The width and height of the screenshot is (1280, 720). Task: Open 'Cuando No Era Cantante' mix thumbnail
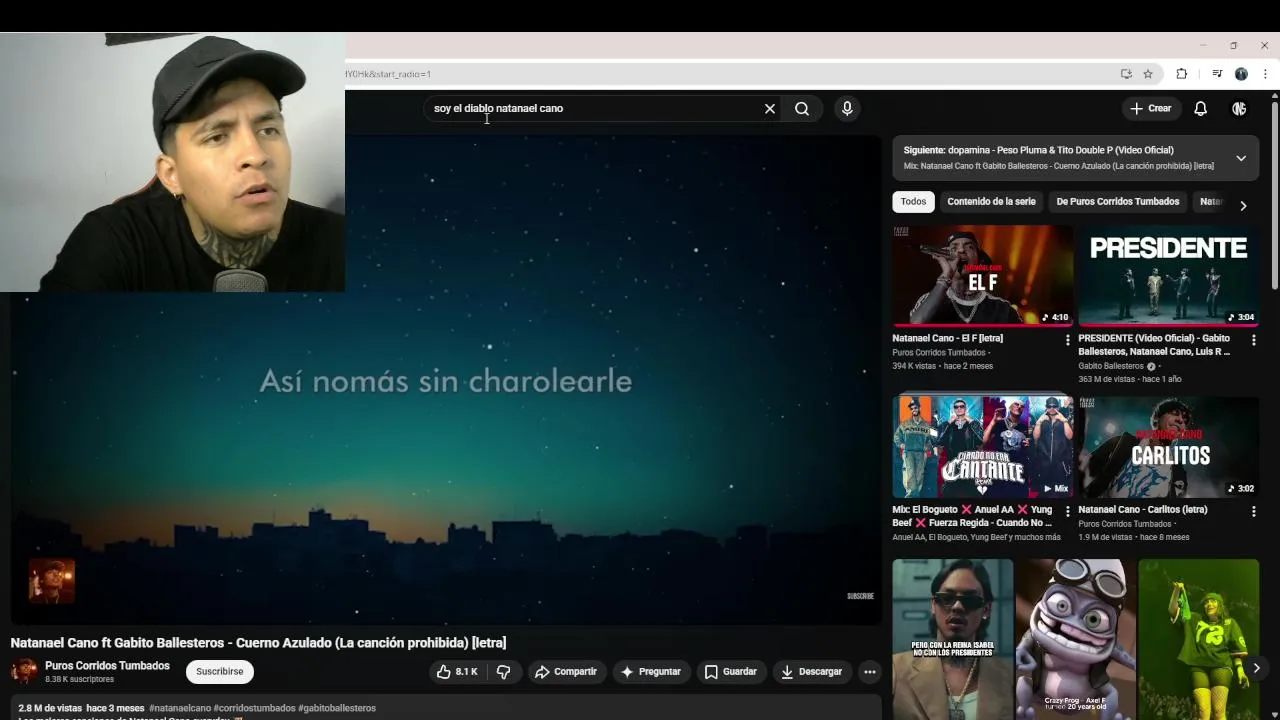tap(982, 447)
